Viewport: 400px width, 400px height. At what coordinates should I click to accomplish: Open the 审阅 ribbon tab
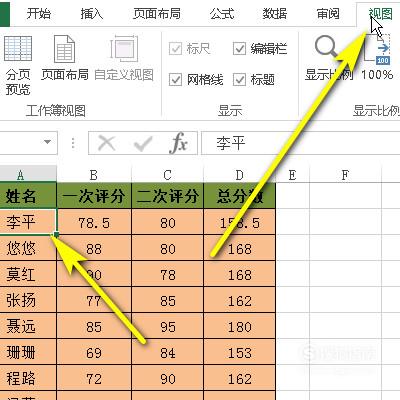pos(328,14)
